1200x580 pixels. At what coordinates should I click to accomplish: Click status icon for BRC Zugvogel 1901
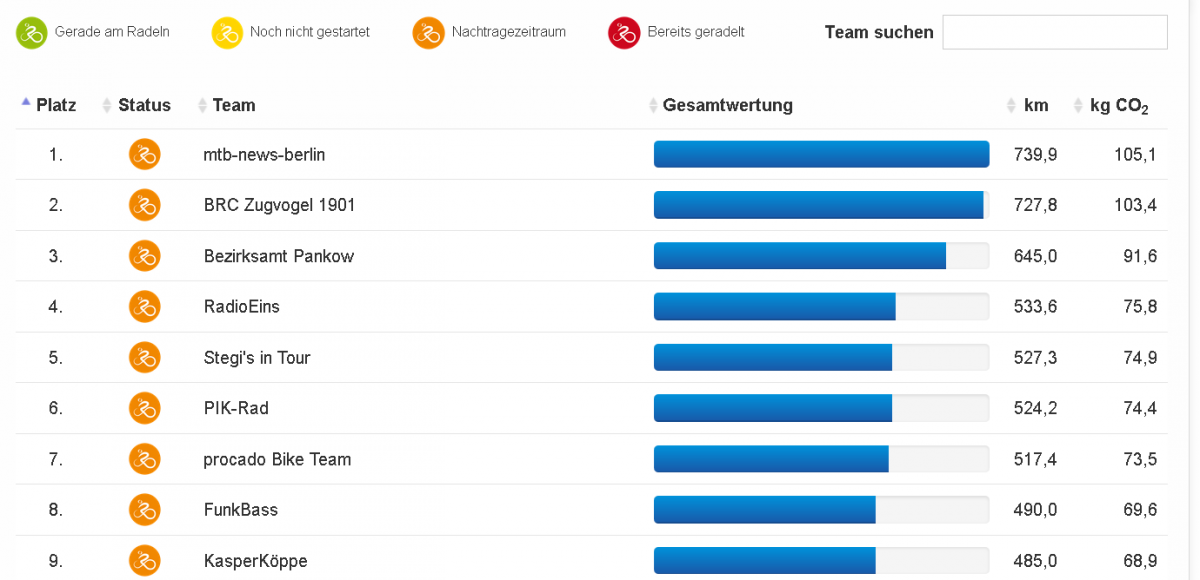pyautogui.click(x=145, y=205)
